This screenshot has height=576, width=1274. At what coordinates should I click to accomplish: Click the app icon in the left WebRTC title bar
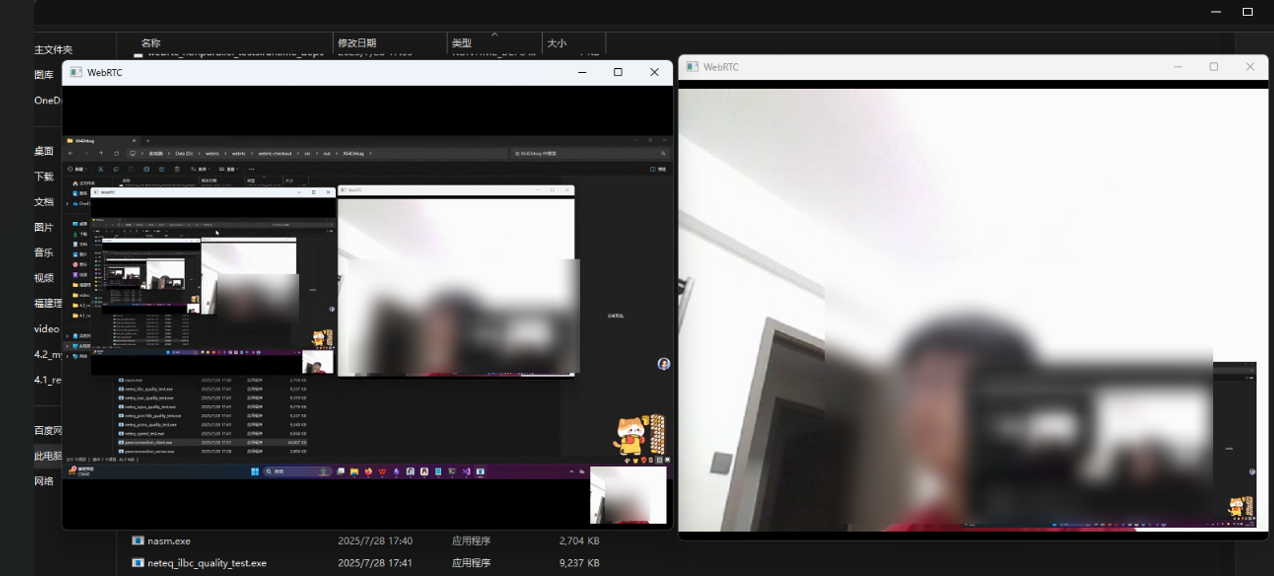click(x=76, y=73)
